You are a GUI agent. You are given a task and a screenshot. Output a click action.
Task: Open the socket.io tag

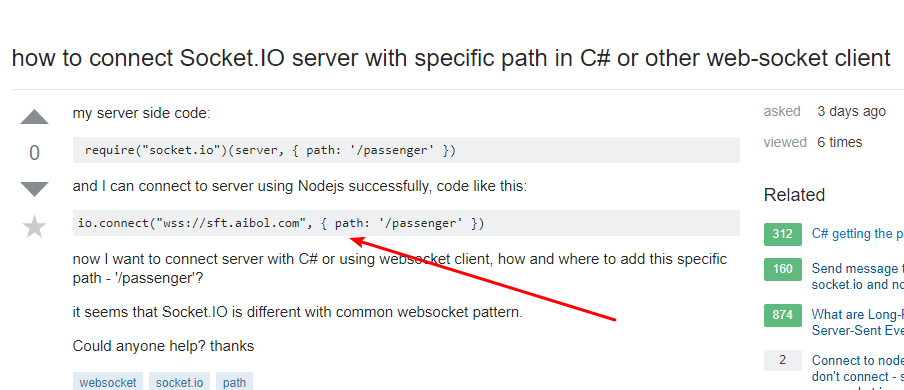(x=179, y=382)
